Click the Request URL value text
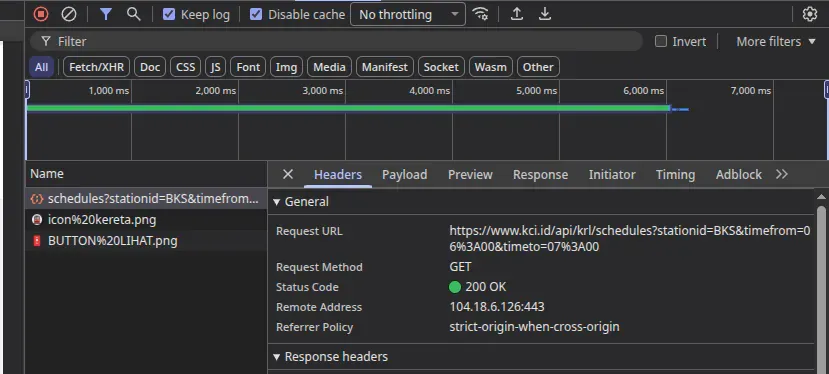 630,239
